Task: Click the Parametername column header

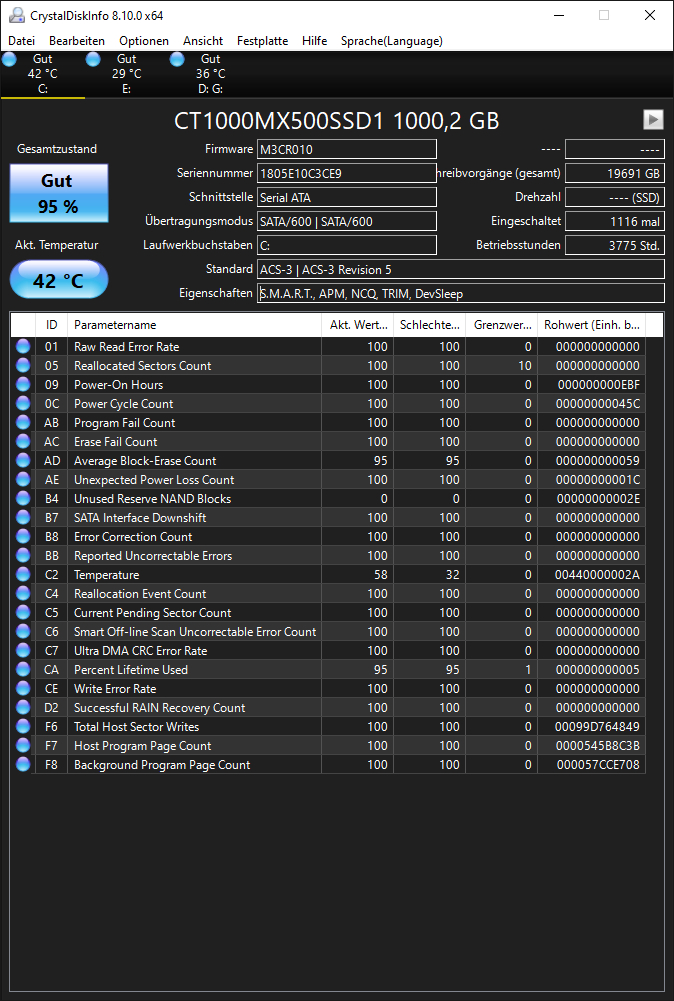Action: (x=195, y=325)
